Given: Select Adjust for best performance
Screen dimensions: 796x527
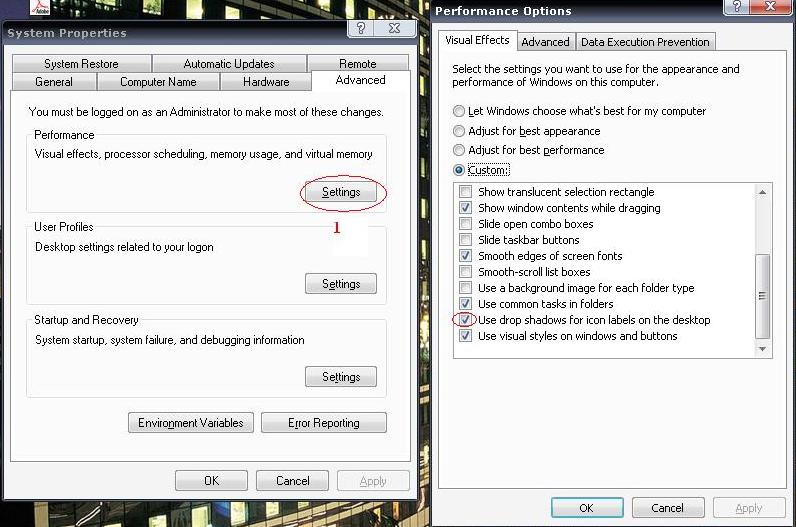Looking at the screenshot, I should point(459,150).
